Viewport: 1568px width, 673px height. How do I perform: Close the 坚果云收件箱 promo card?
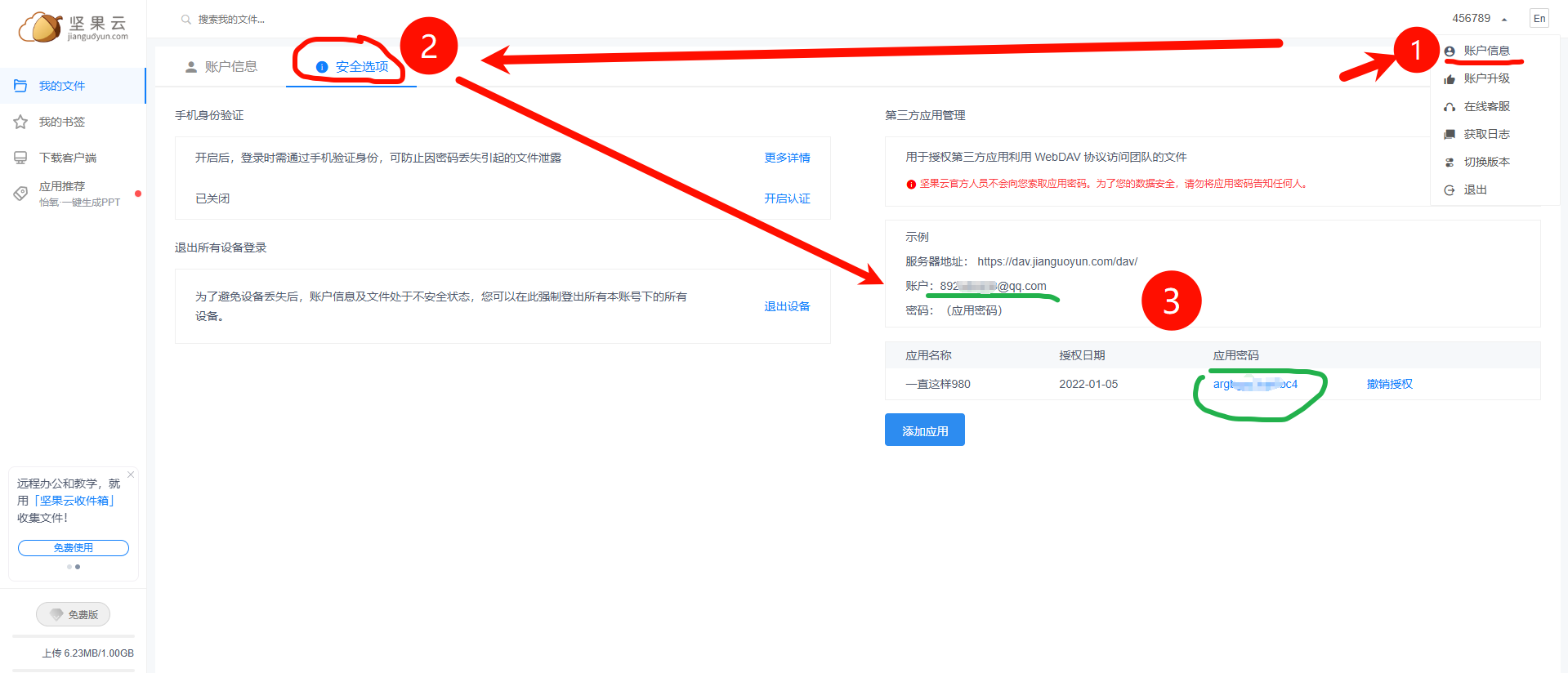(131, 475)
